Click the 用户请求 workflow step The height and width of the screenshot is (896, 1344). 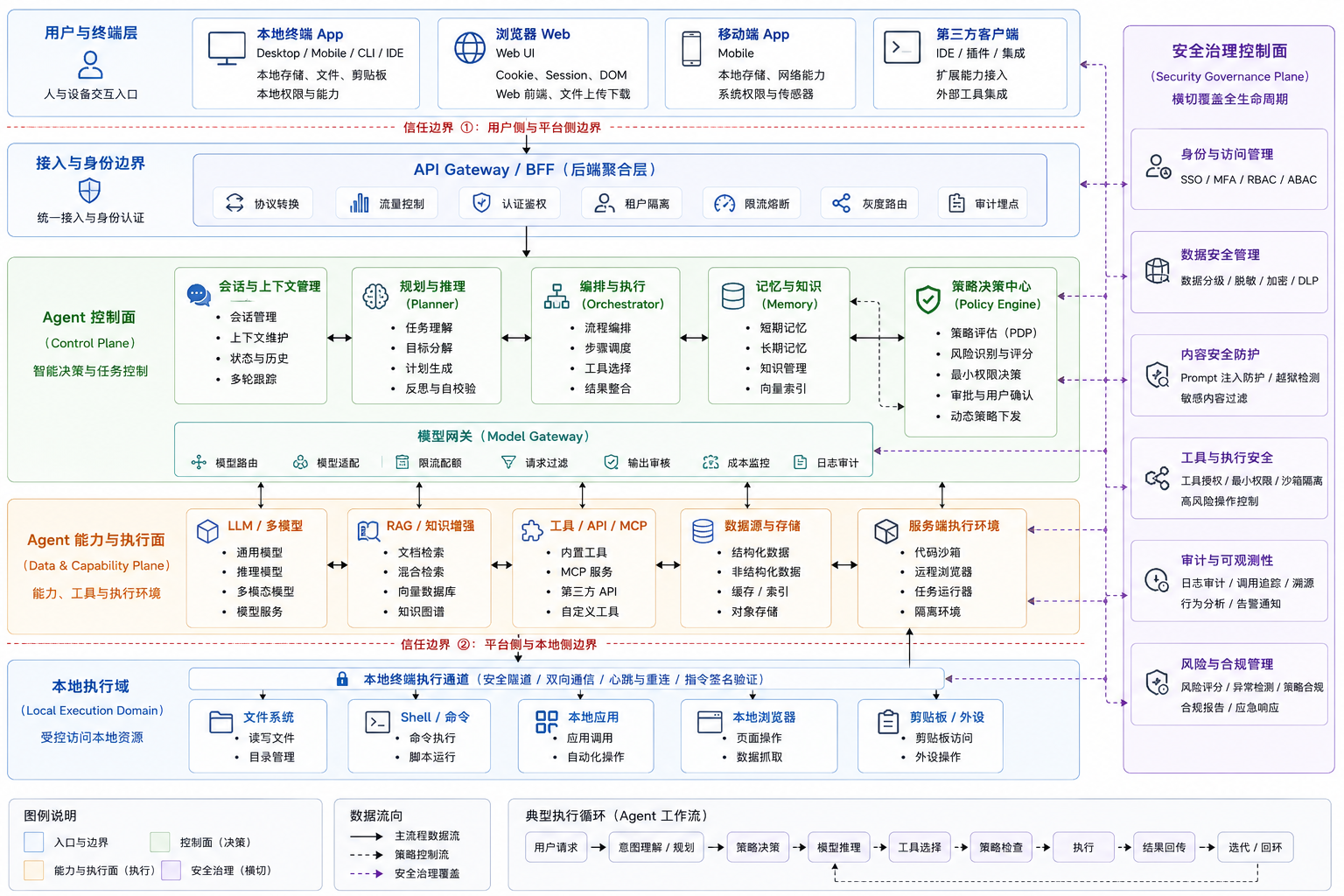coord(556,847)
